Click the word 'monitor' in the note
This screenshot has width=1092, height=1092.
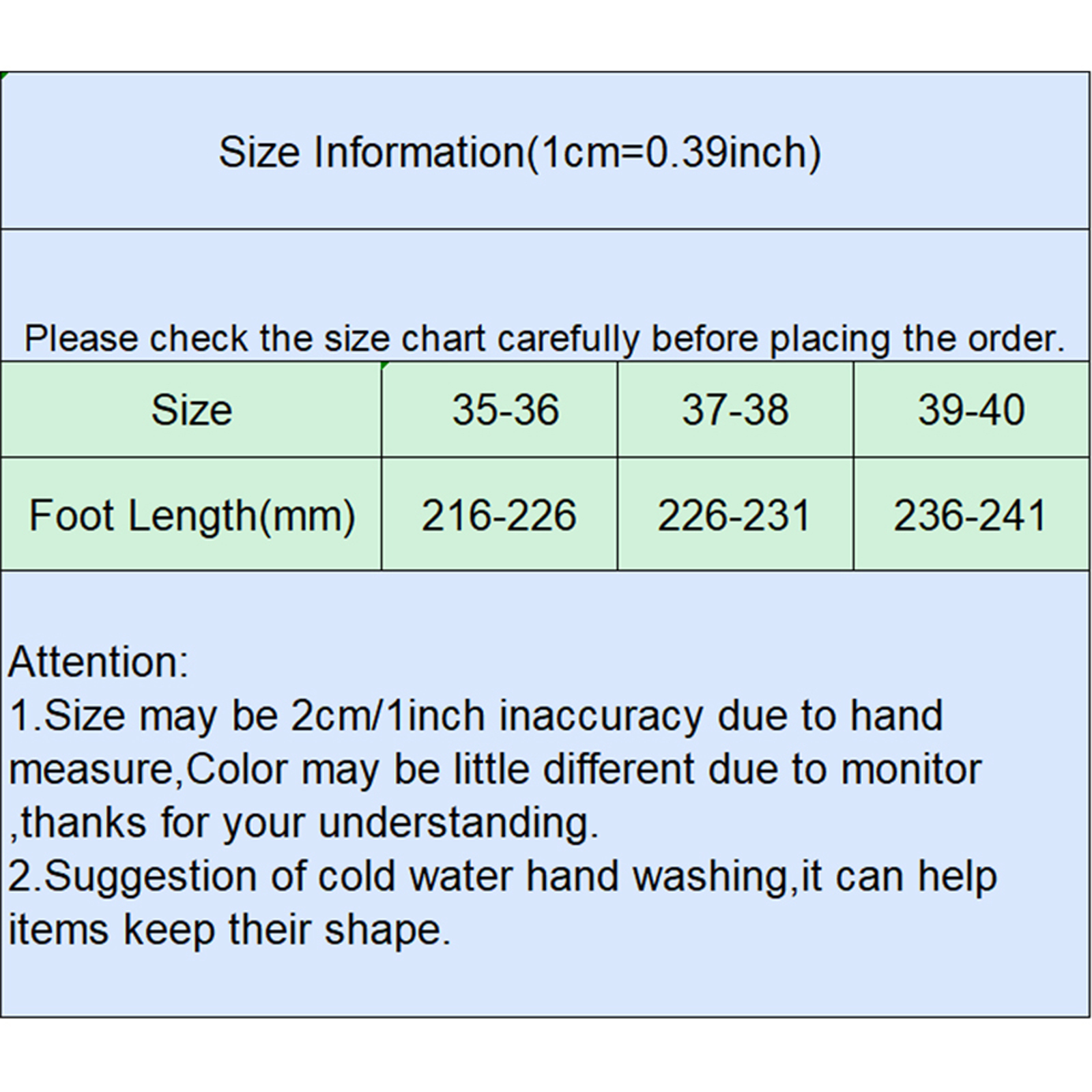910,769
